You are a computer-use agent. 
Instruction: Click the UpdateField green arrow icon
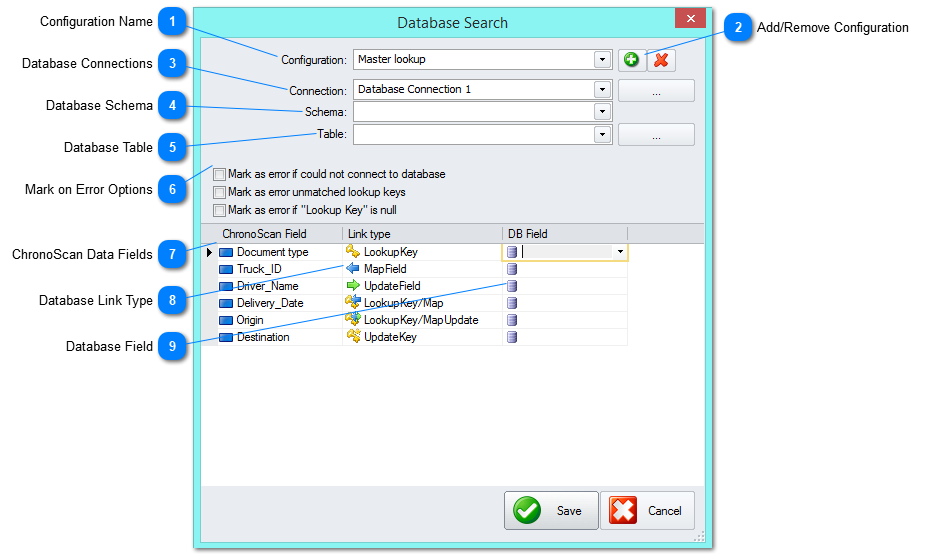coord(353,286)
